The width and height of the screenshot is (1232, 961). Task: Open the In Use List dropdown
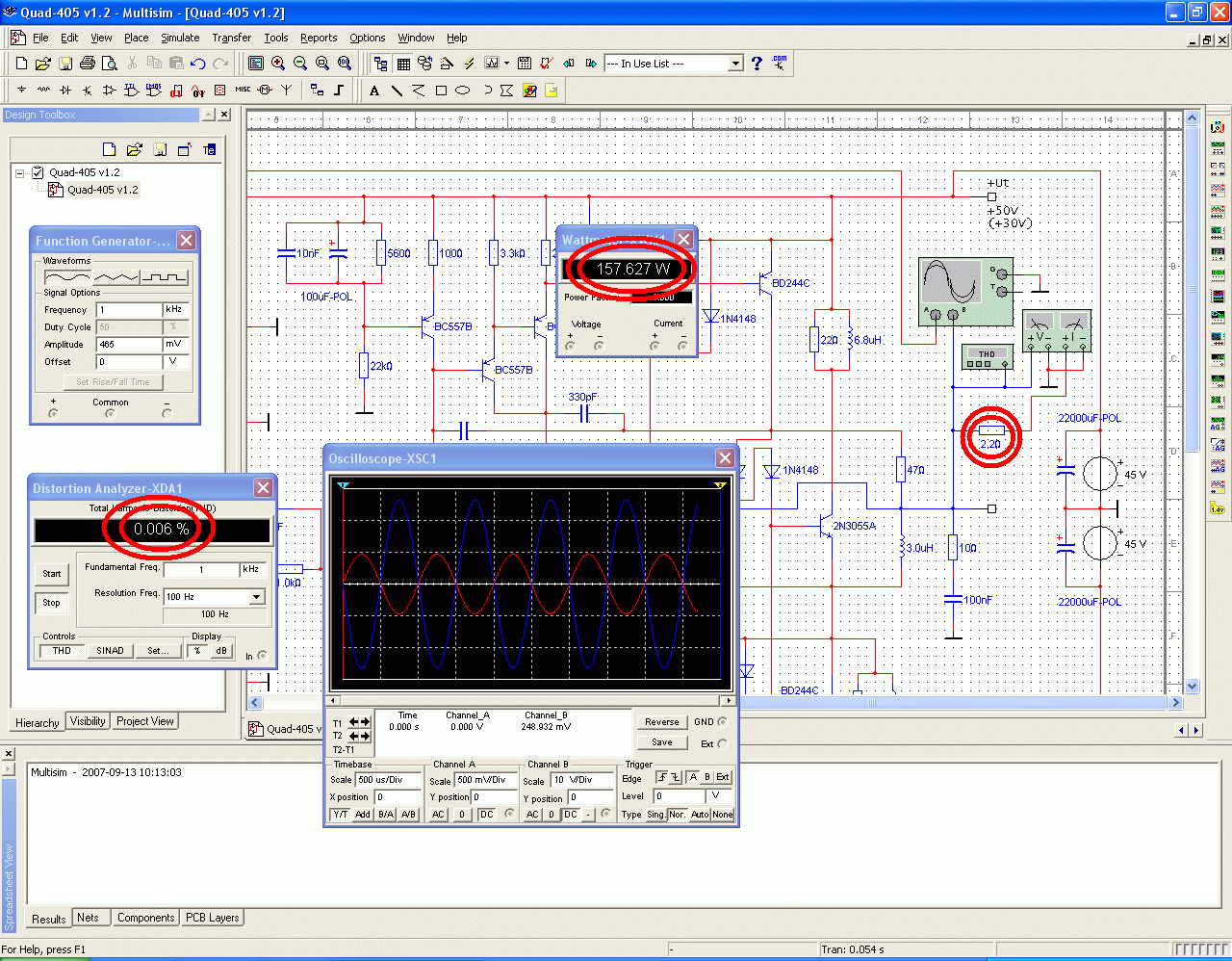point(735,64)
